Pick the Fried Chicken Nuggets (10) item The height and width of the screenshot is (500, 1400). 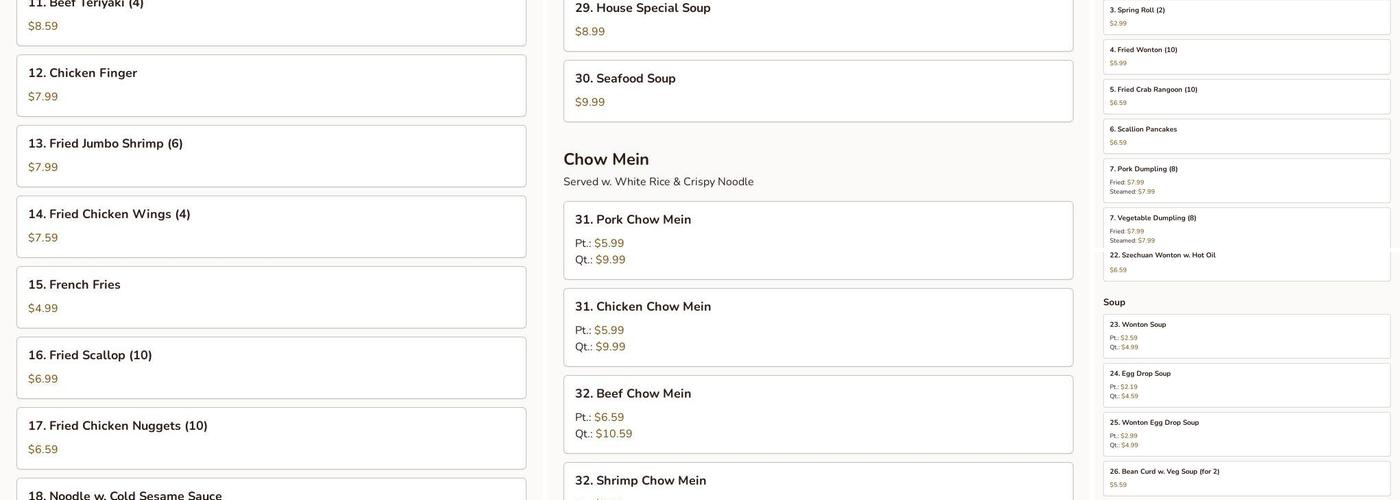pos(271,438)
